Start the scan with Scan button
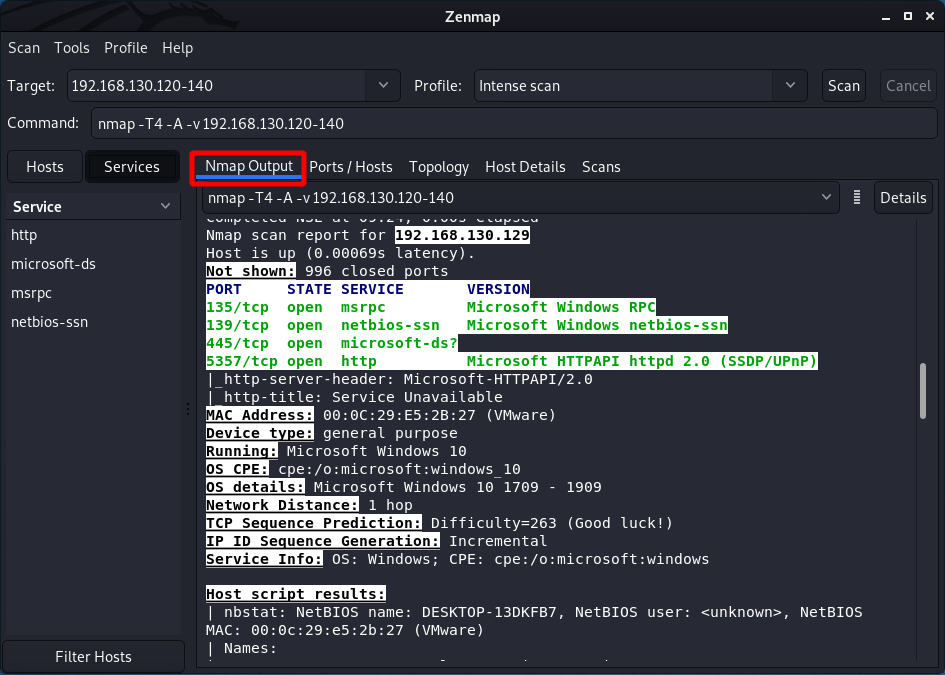The width and height of the screenshot is (945, 675). [x=844, y=86]
